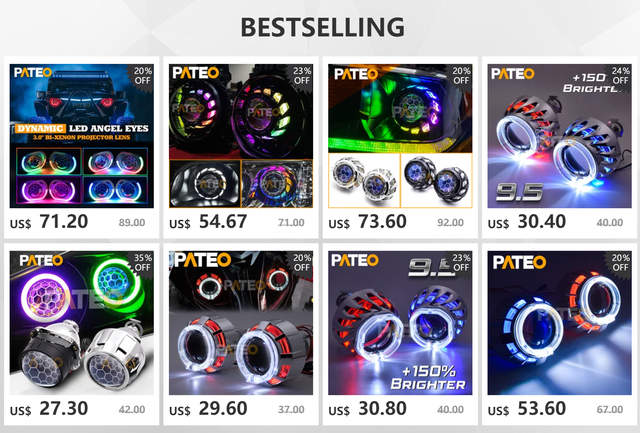Open the Dynamic LED Angel Eyes product image

pos(82,136)
